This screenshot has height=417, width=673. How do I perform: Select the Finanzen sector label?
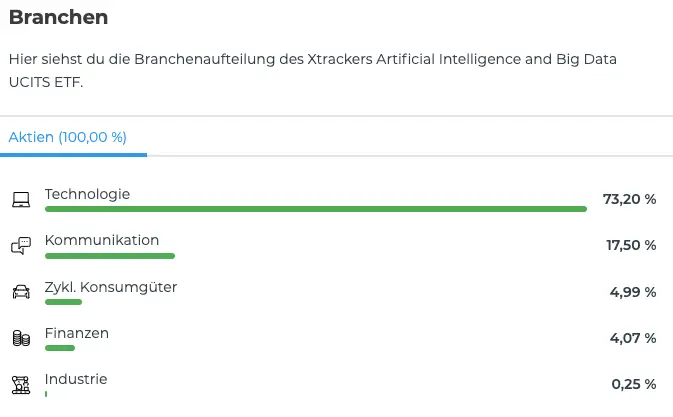77,333
